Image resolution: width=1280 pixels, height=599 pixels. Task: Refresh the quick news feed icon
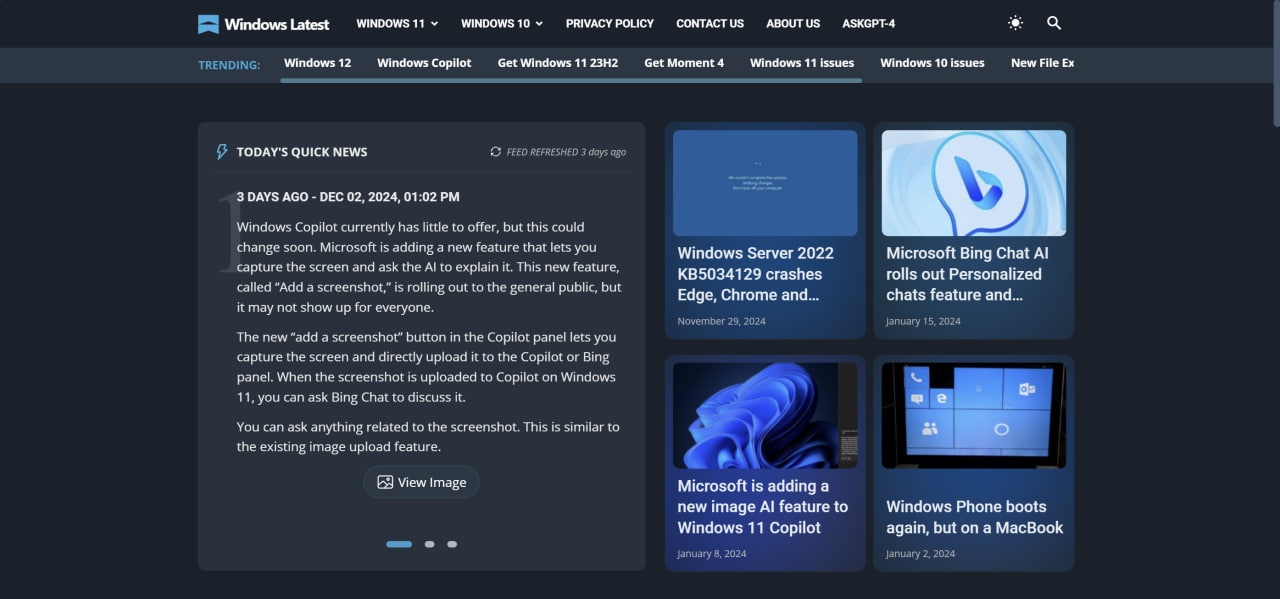[x=495, y=152]
